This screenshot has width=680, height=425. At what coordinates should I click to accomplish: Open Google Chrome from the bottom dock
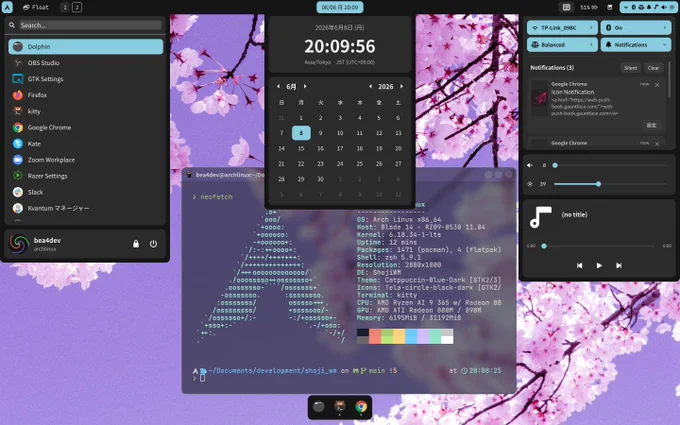point(361,406)
